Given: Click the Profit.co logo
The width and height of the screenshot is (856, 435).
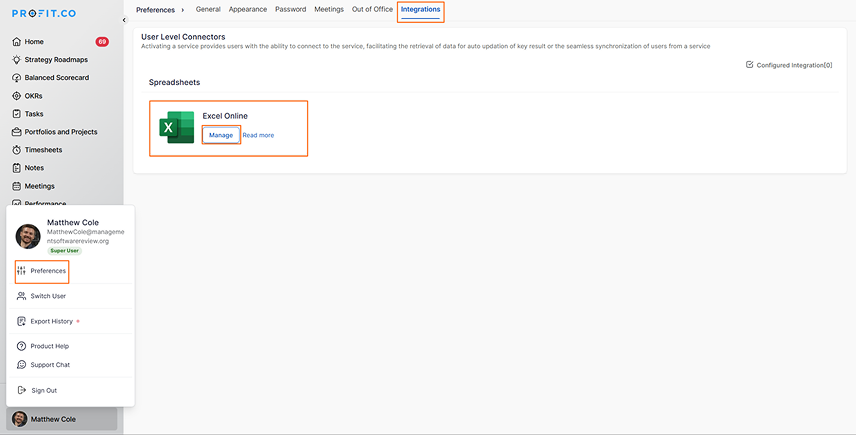Looking at the screenshot, I should tap(44, 14).
